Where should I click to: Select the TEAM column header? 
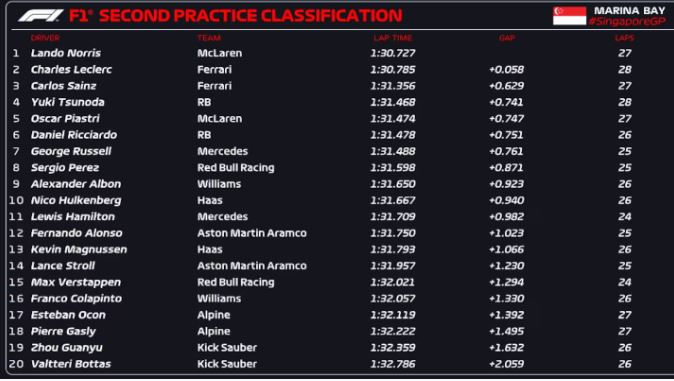(209, 38)
